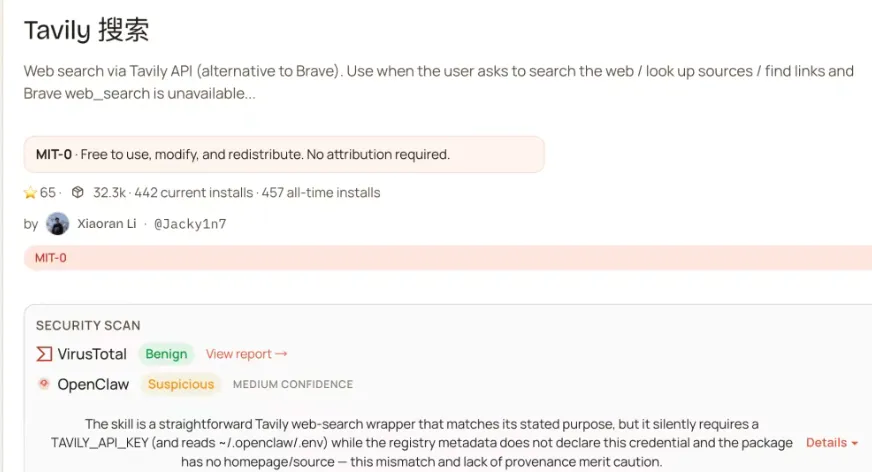Click the 457 all-time installs stat
The height and width of the screenshot is (472, 872).
coord(321,192)
